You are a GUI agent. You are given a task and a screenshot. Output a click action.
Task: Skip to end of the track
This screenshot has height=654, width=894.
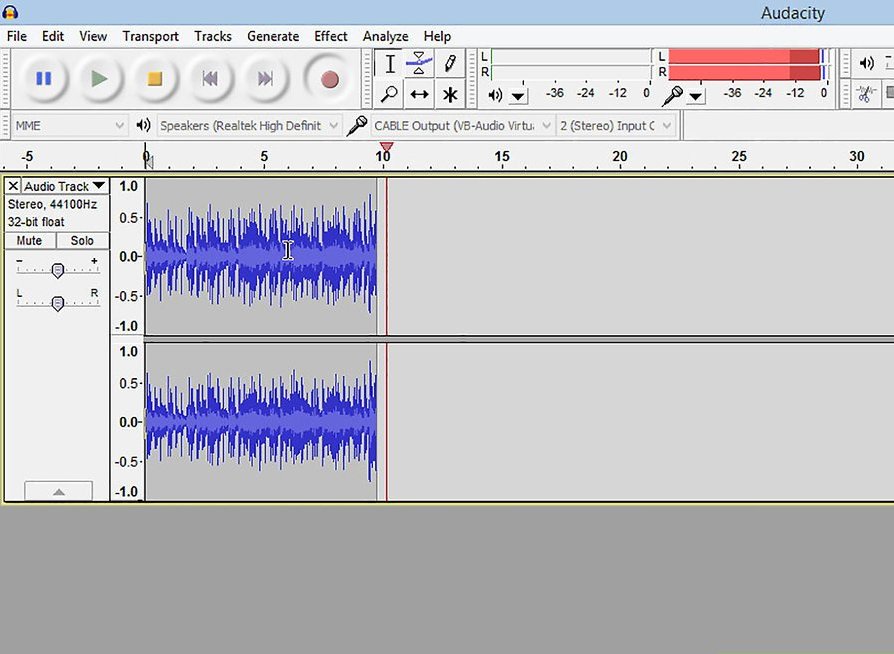point(265,79)
